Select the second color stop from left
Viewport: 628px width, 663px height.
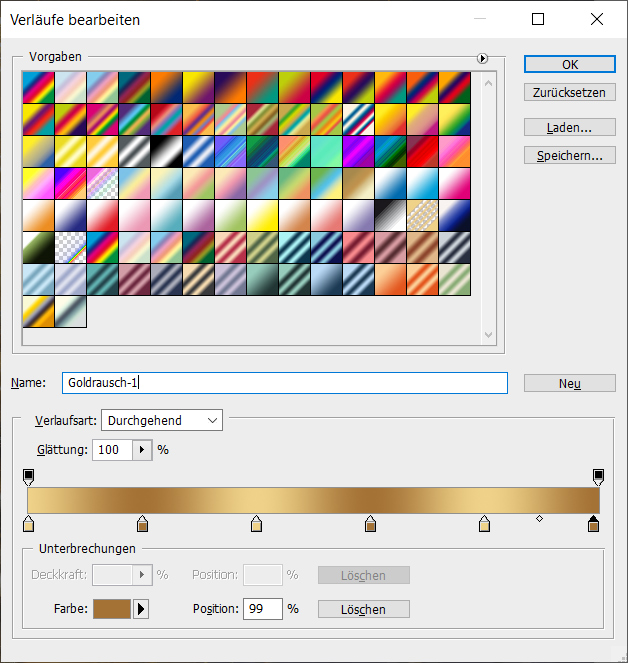pos(142,524)
